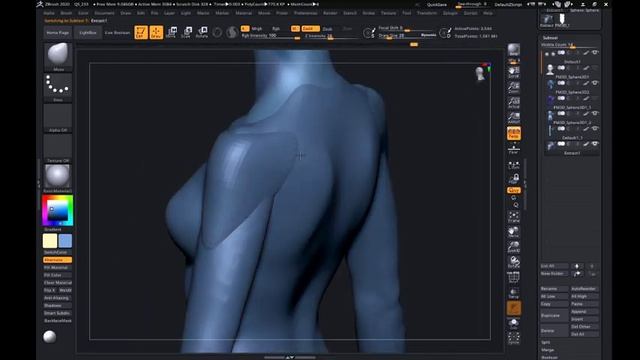This screenshot has height=360, width=640.
Task: Click the AutoReorder button
Action: tap(584, 289)
